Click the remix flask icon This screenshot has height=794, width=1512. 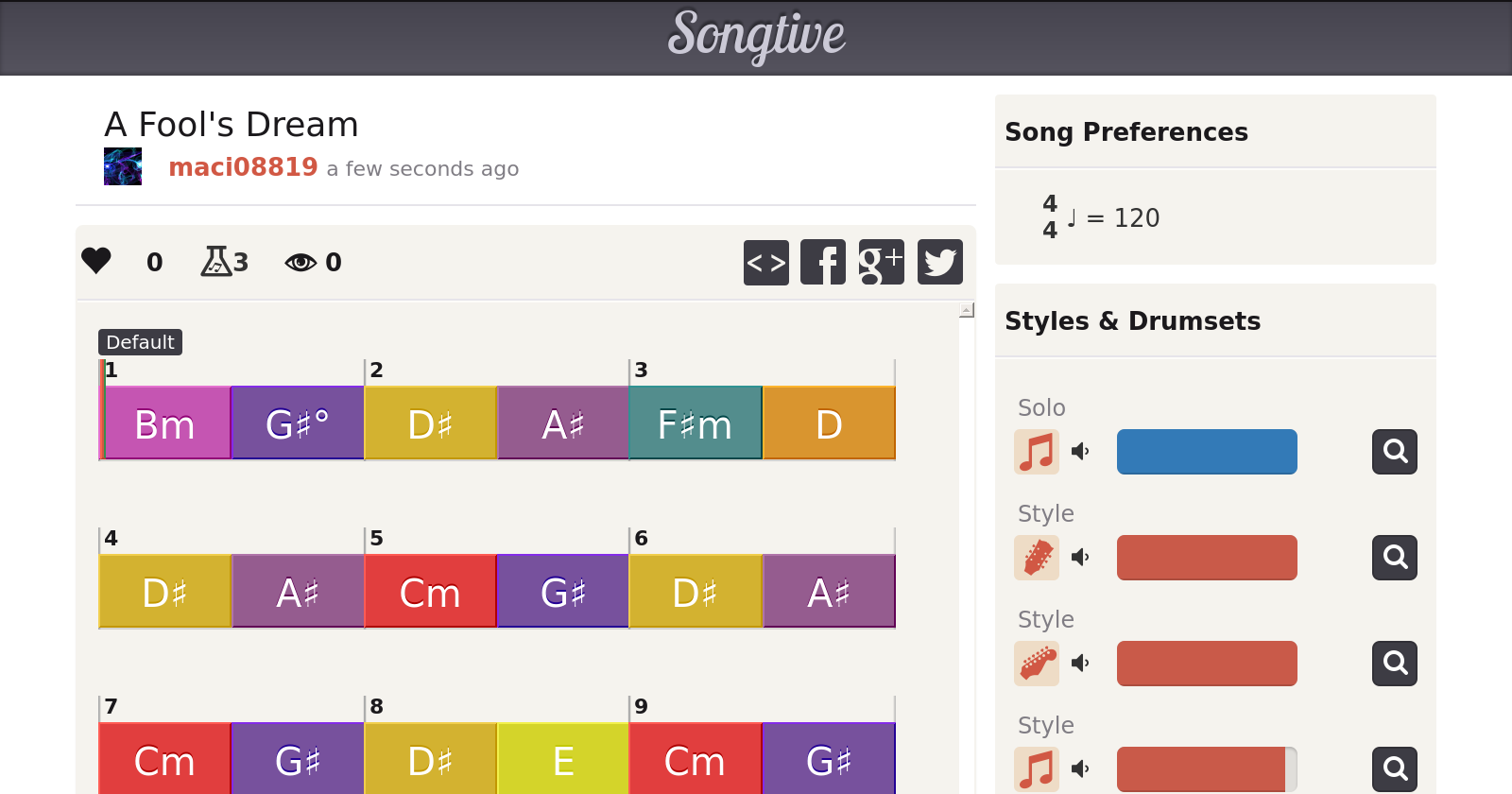[216, 261]
